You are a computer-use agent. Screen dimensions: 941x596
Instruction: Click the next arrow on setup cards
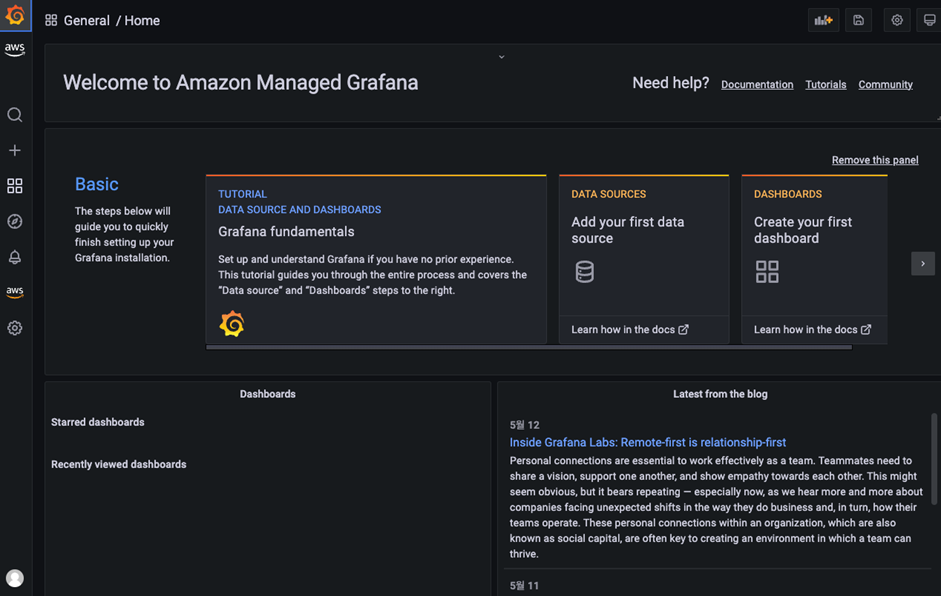pos(923,263)
